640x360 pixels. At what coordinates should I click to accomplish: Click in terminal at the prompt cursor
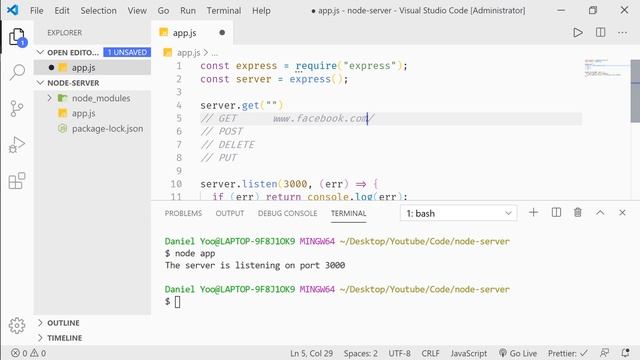[178, 302]
